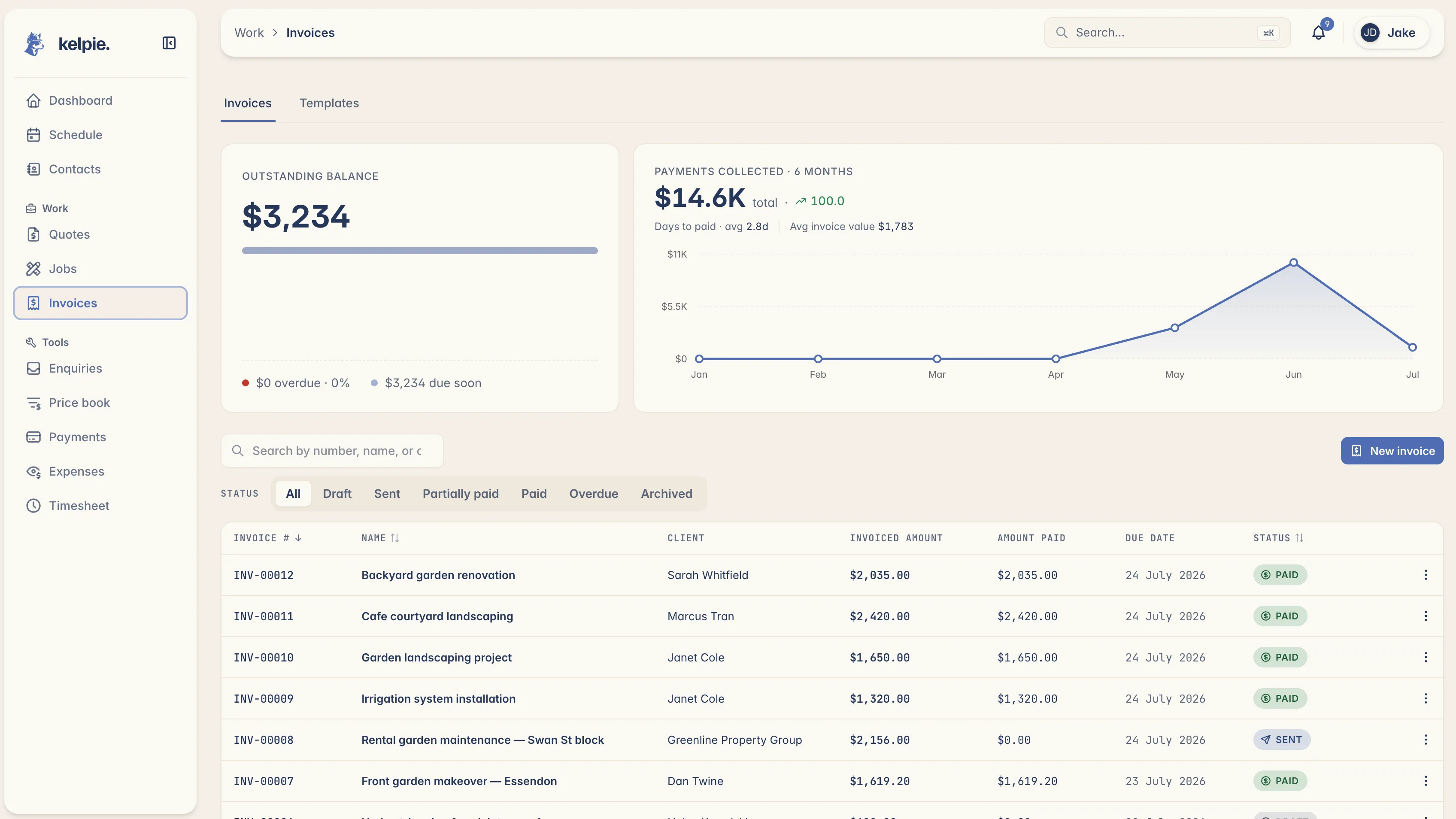Open the Jake user menu
The image size is (1456, 819).
[1392, 33]
